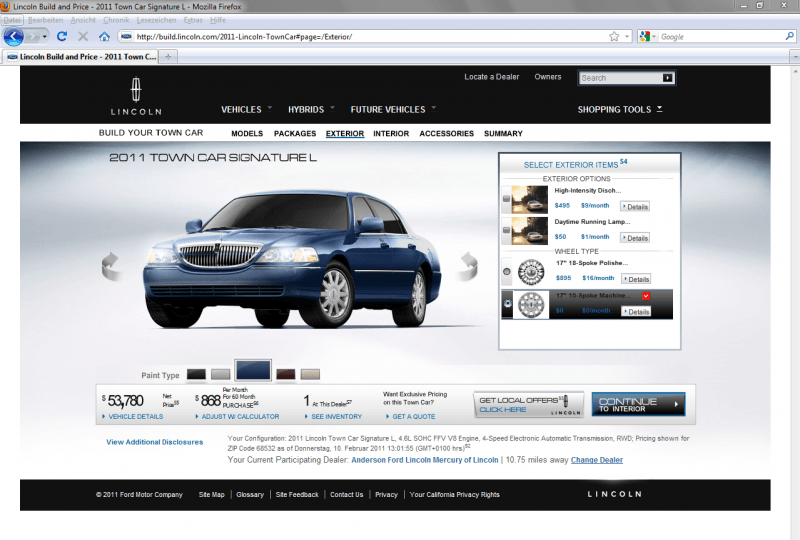Switch to the PACKAGES step tab
Viewport: 800px width, 540px height.
coord(295,134)
